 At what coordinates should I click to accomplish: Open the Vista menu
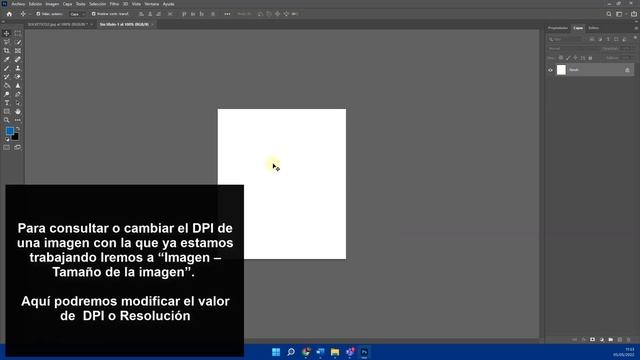(x=136, y=4)
